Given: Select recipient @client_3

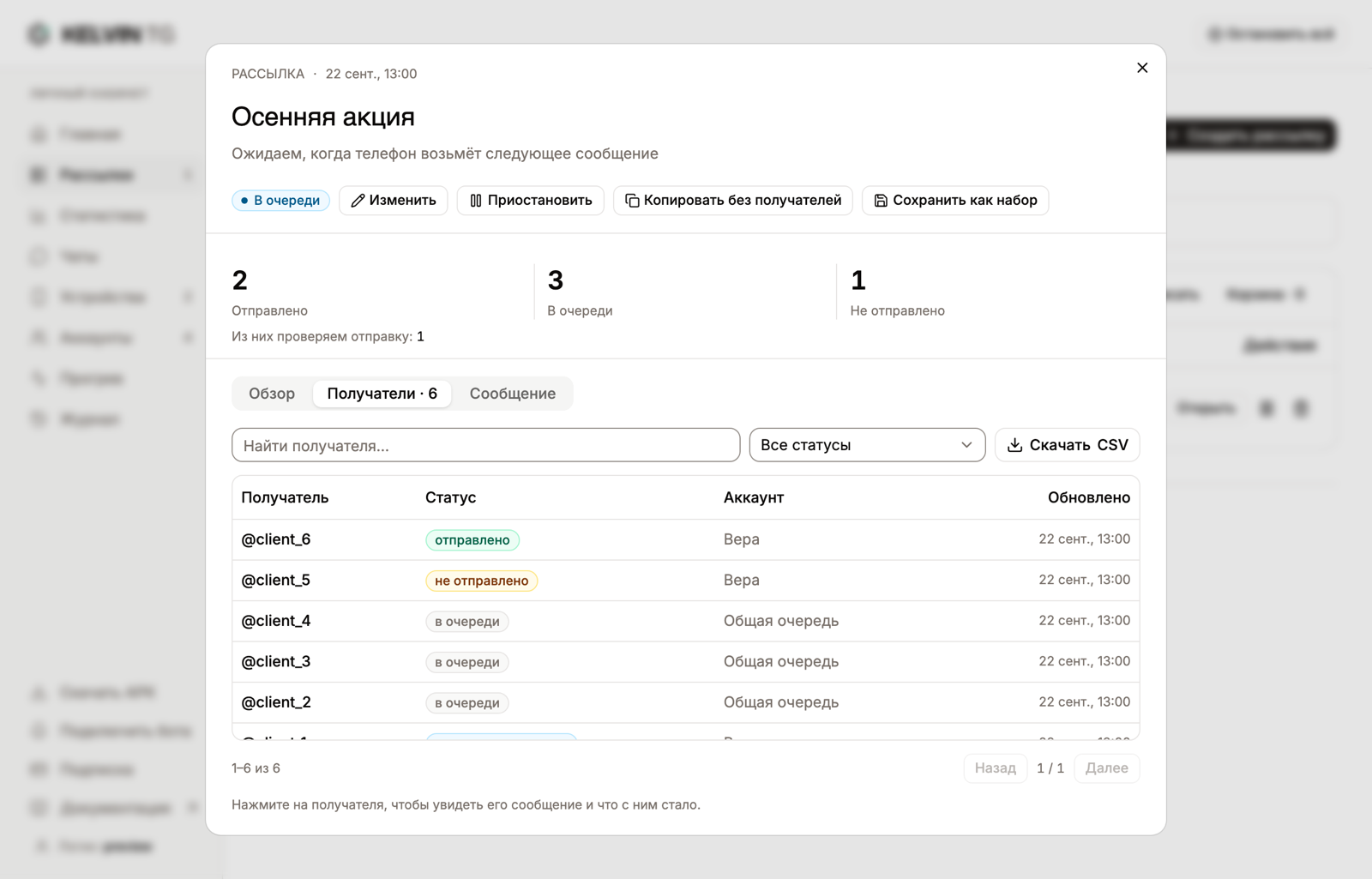Looking at the screenshot, I should click(685, 662).
